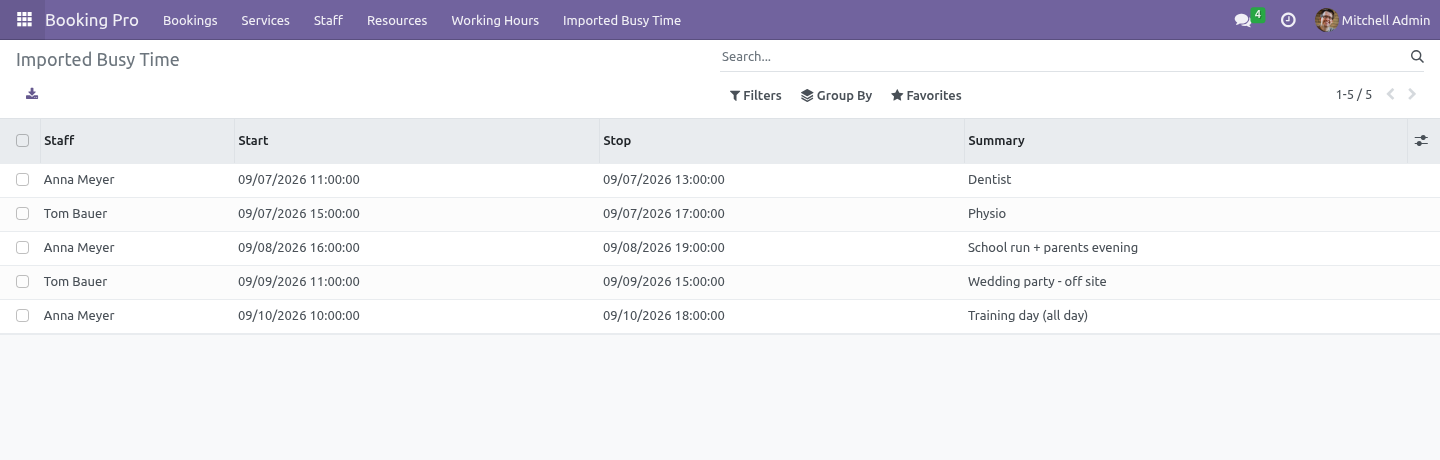Image resolution: width=1440 pixels, height=460 pixels.
Task: Toggle select-all rows checkbox in header
Action: 22,141
